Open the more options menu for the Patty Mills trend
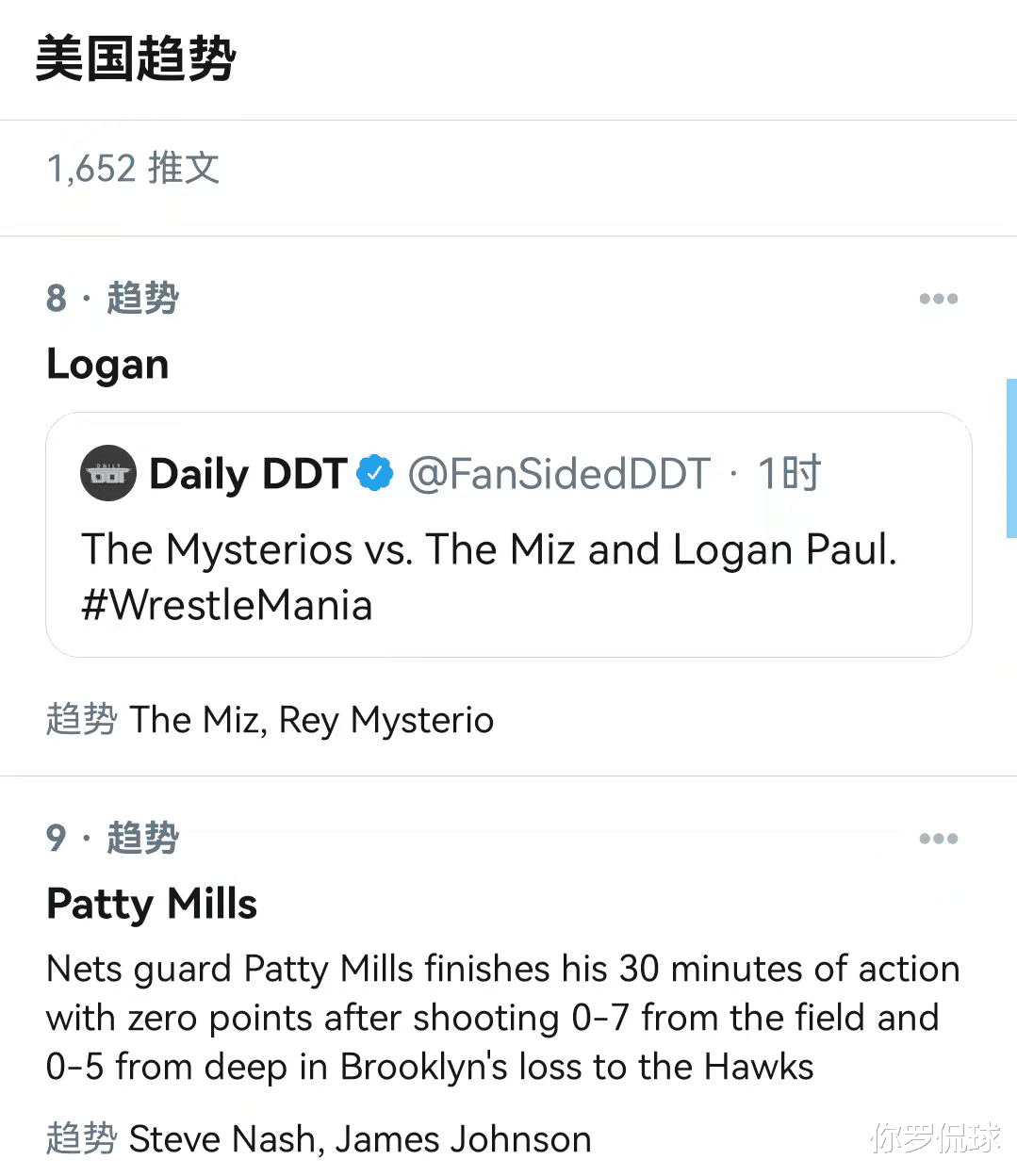 (x=938, y=839)
